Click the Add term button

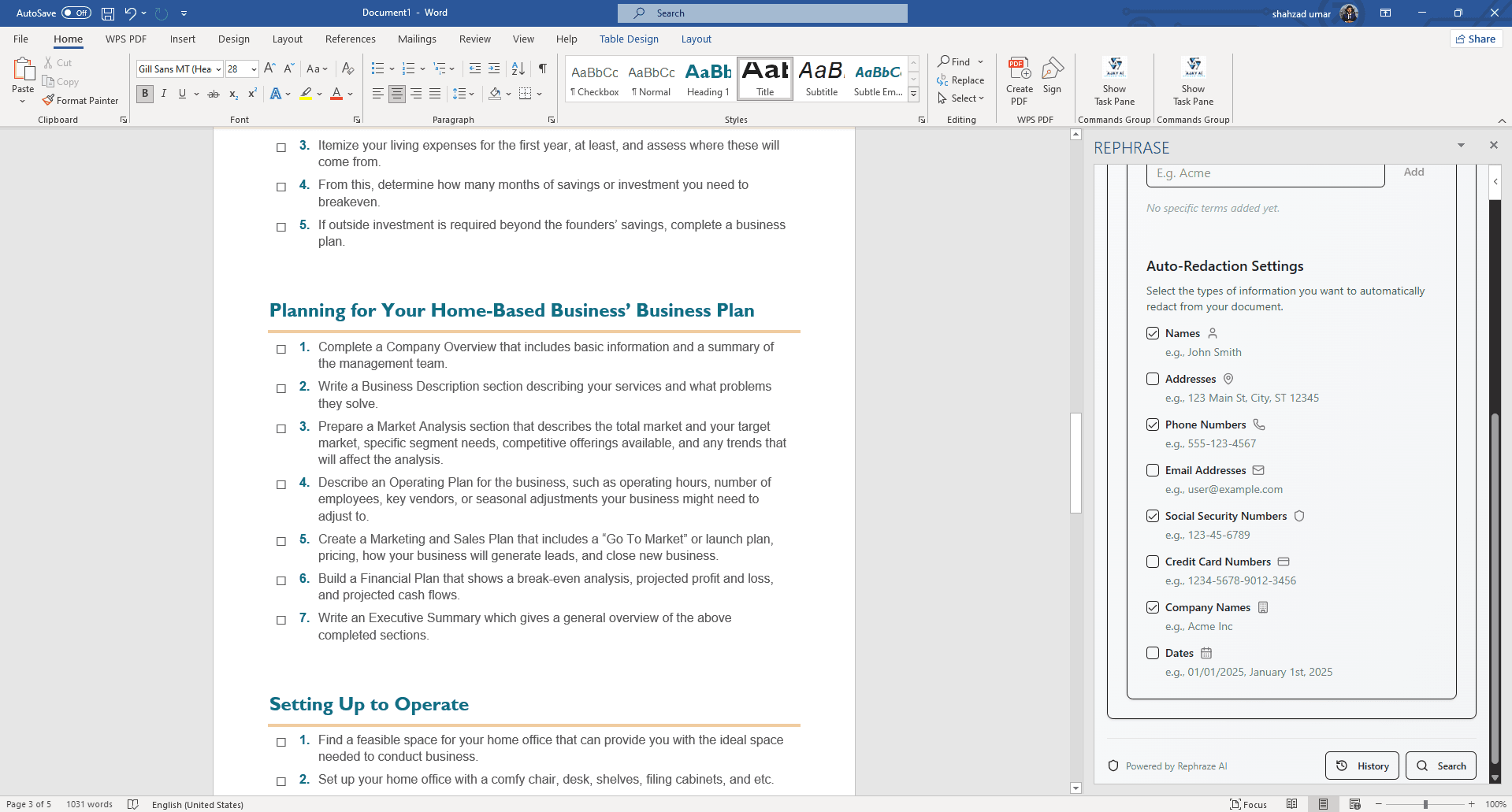tap(1414, 172)
